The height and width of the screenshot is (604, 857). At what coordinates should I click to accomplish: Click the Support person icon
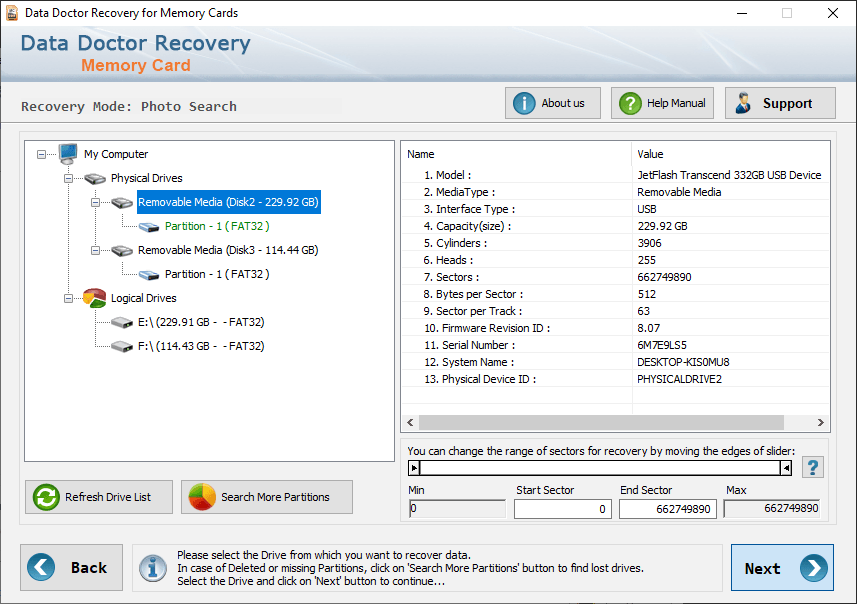coord(743,103)
